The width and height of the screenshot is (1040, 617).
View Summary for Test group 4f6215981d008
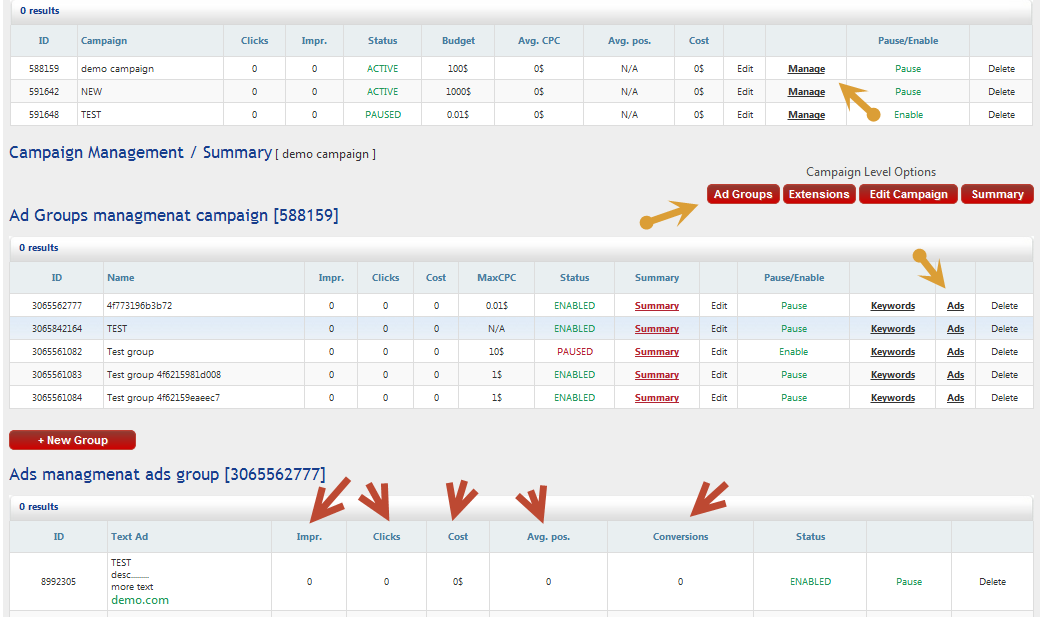pyautogui.click(x=656, y=375)
